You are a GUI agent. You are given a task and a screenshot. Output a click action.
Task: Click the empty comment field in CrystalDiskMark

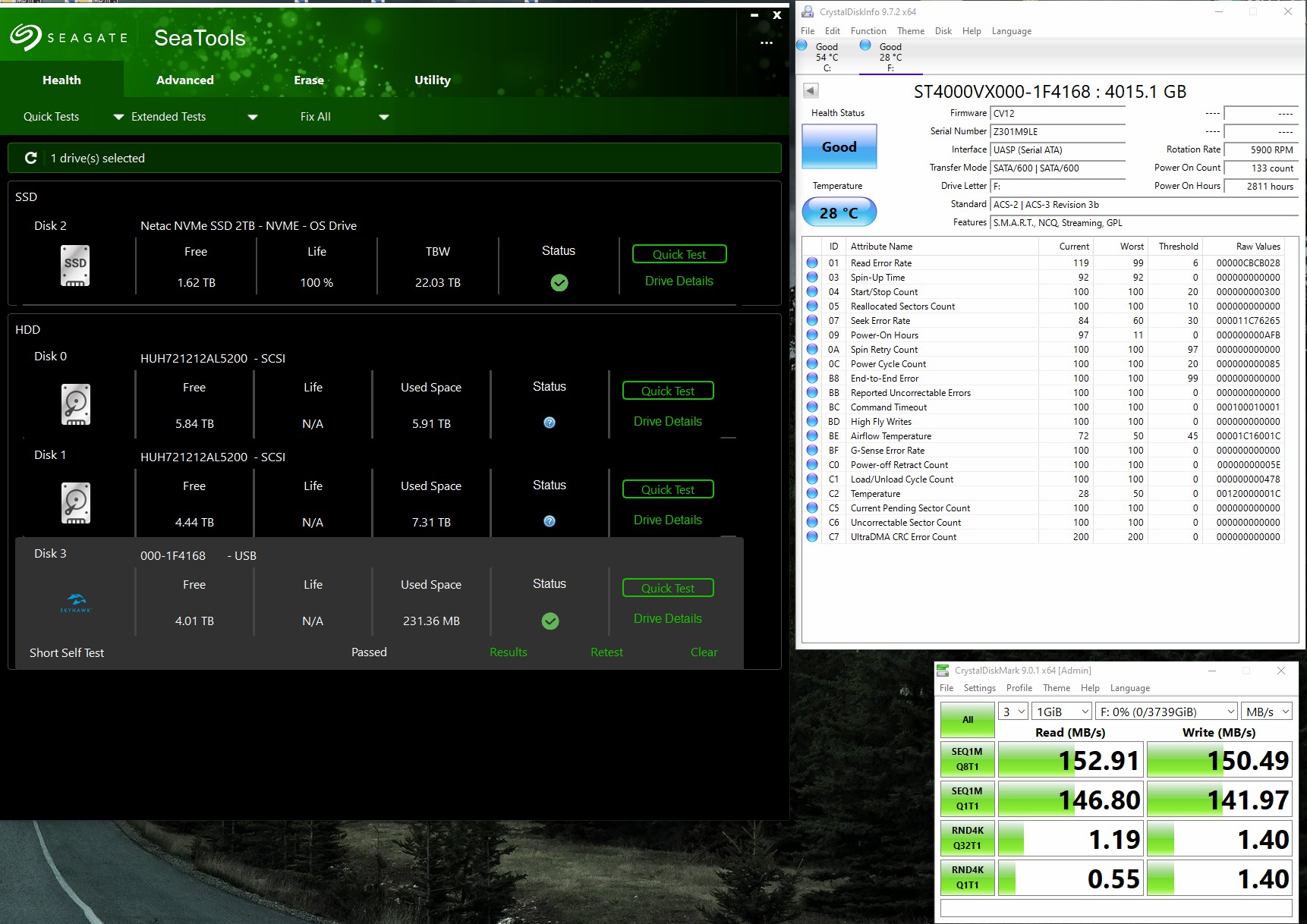click(x=1116, y=908)
